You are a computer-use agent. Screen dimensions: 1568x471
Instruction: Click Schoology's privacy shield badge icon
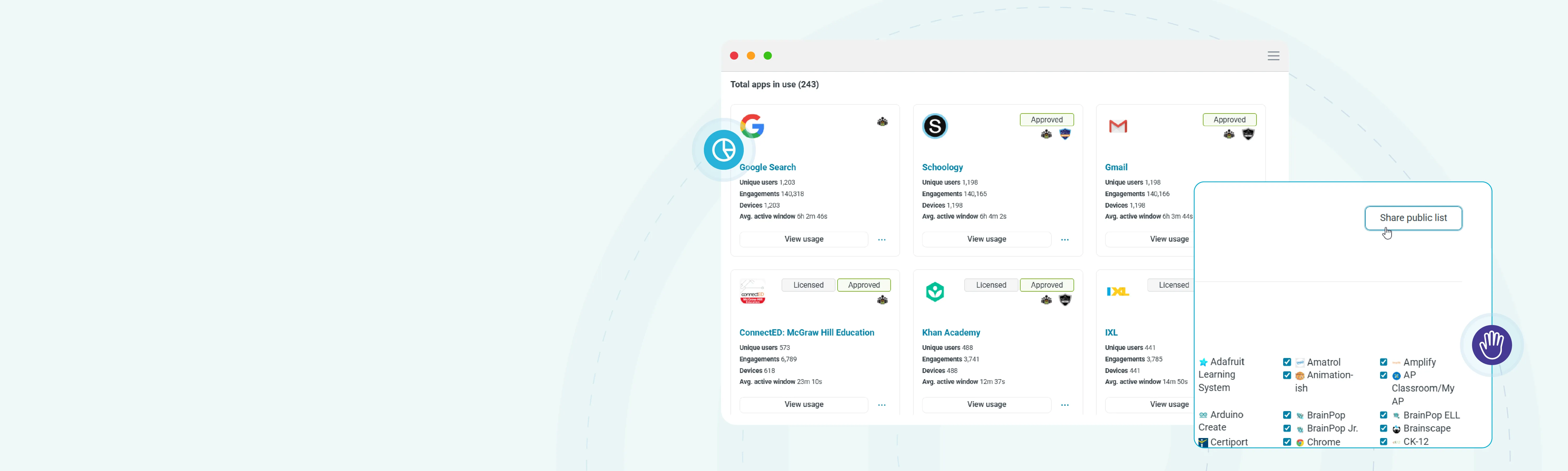pos(1065,134)
